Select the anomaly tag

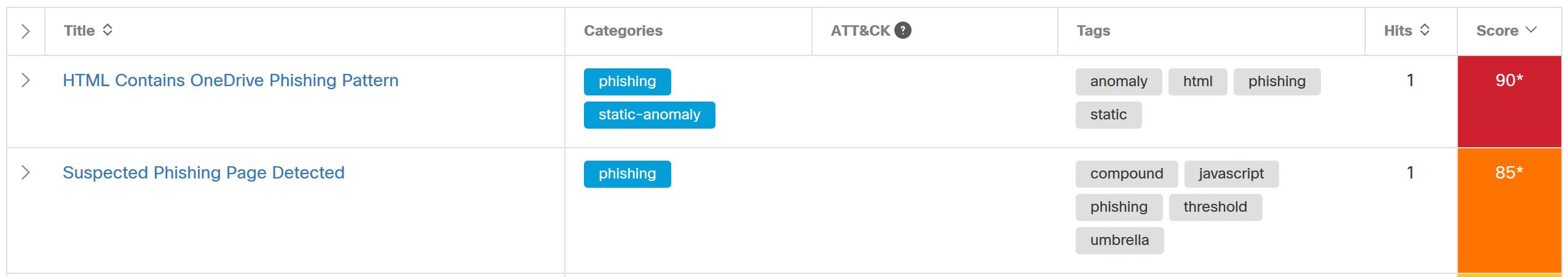pyautogui.click(x=1118, y=82)
